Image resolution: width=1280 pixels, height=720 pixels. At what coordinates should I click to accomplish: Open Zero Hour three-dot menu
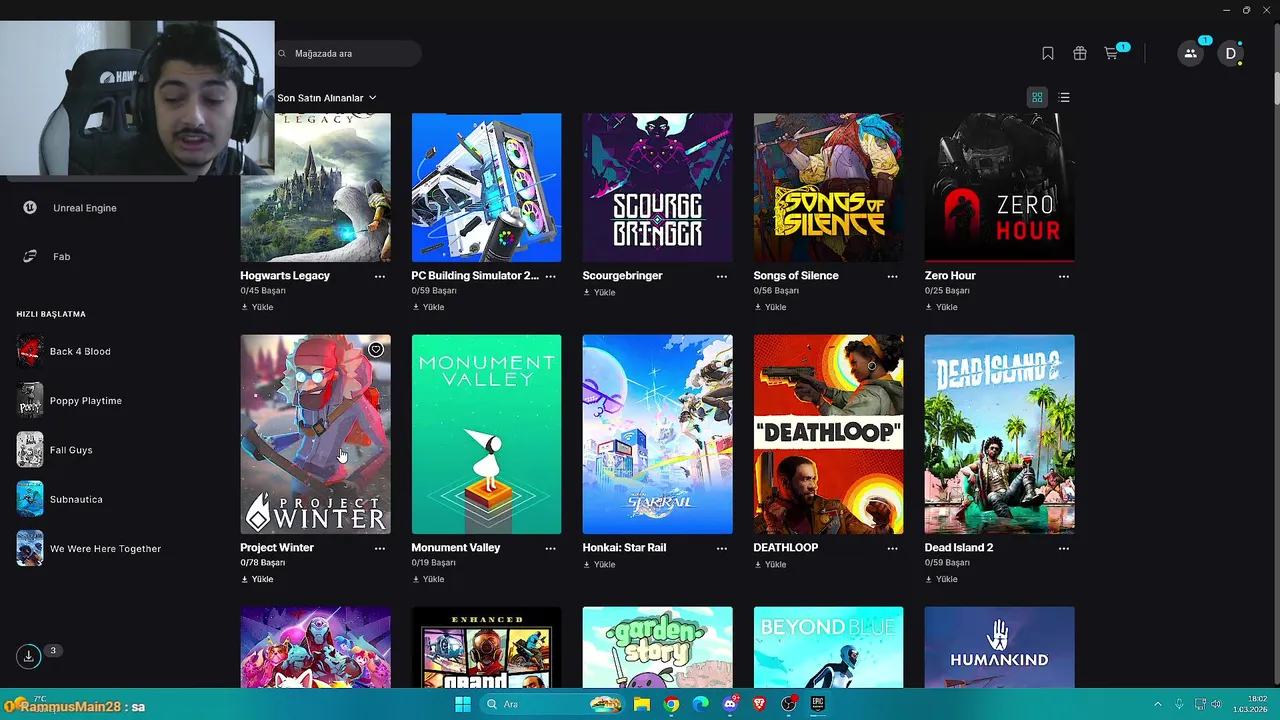click(1064, 276)
